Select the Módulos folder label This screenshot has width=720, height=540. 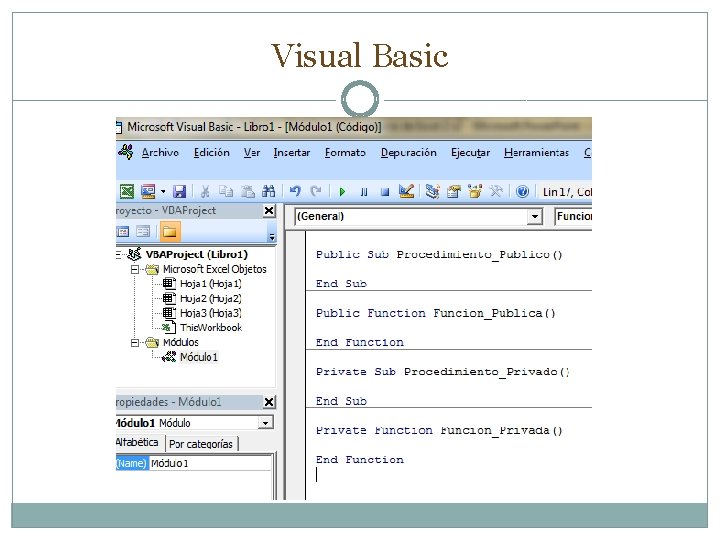click(x=180, y=343)
